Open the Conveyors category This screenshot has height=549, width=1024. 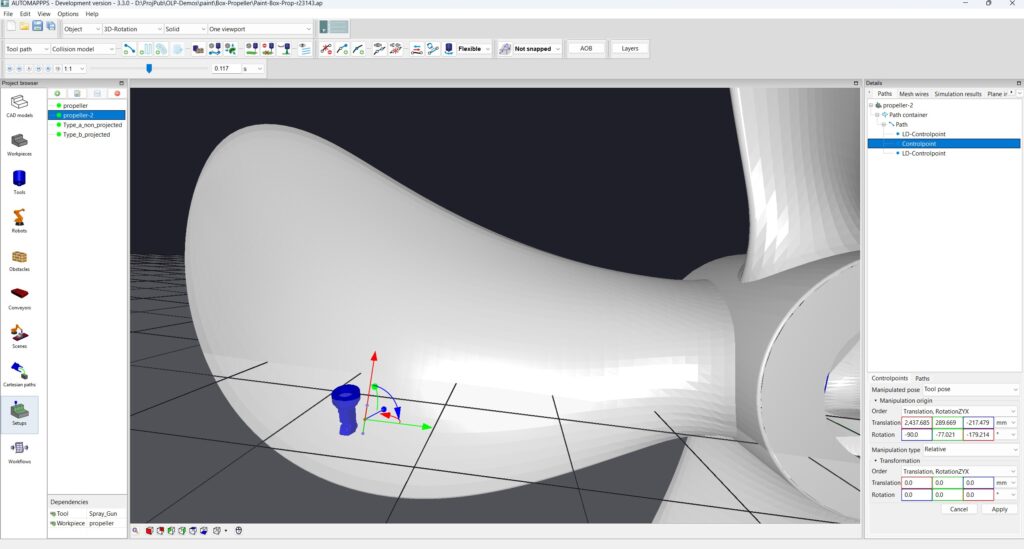[x=19, y=298]
